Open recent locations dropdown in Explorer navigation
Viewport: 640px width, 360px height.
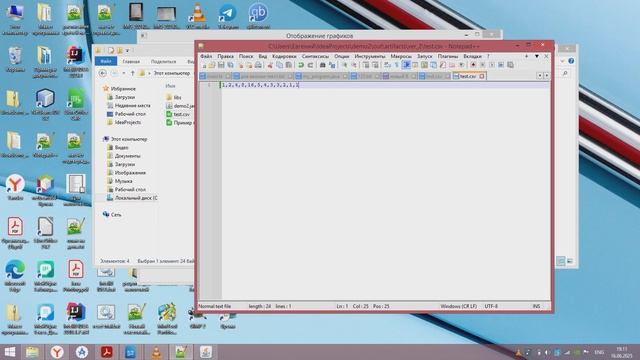[x=124, y=73]
